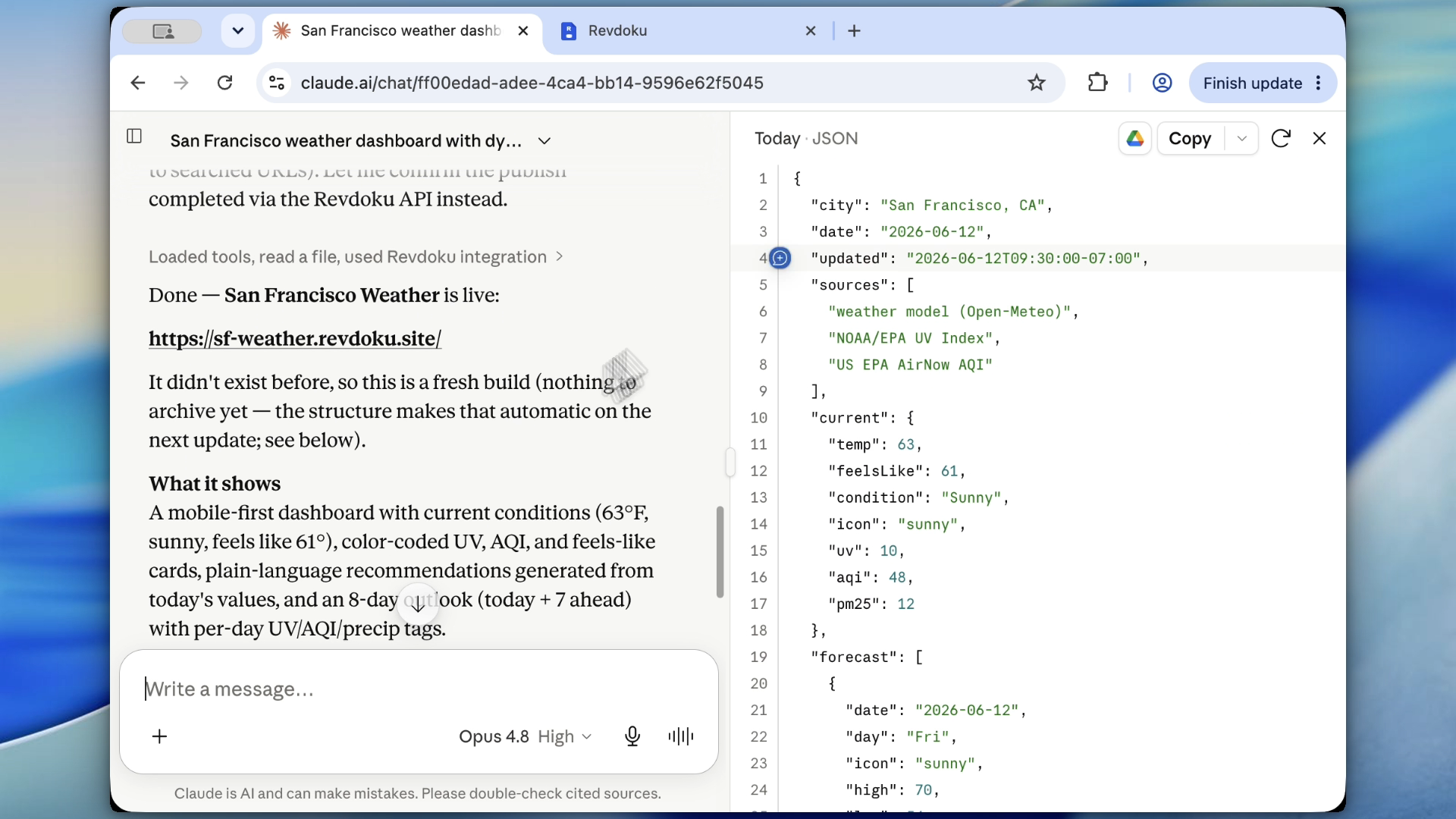
Task: Click the Today · JSON panel title
Action: (806, 139)
